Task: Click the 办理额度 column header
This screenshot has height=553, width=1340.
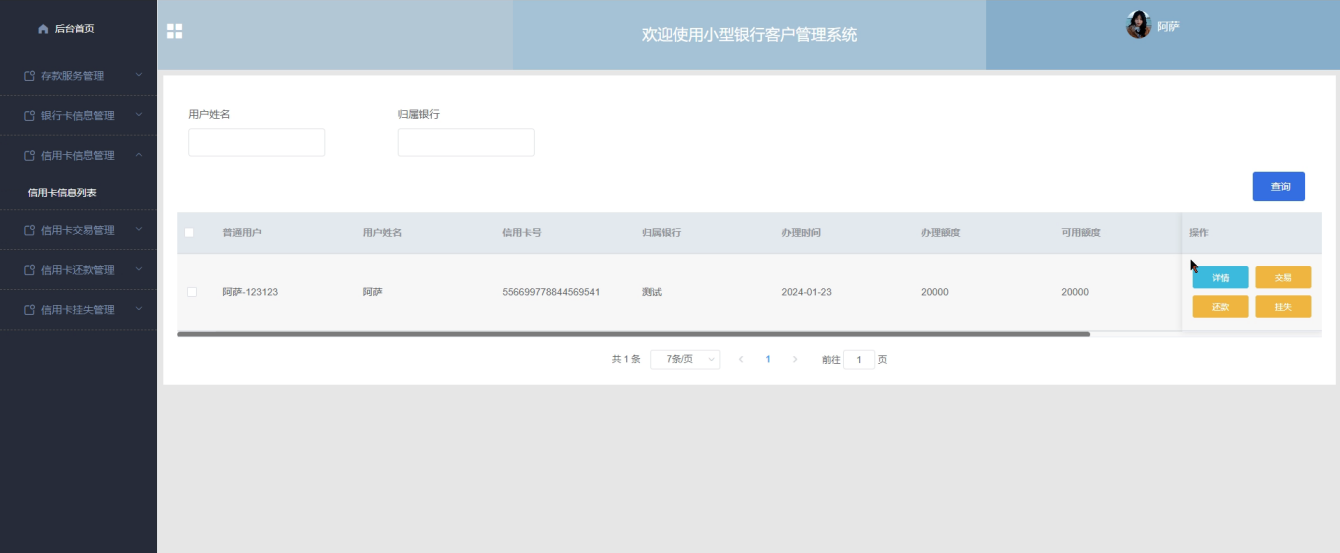Action: [x=941, y=233]
